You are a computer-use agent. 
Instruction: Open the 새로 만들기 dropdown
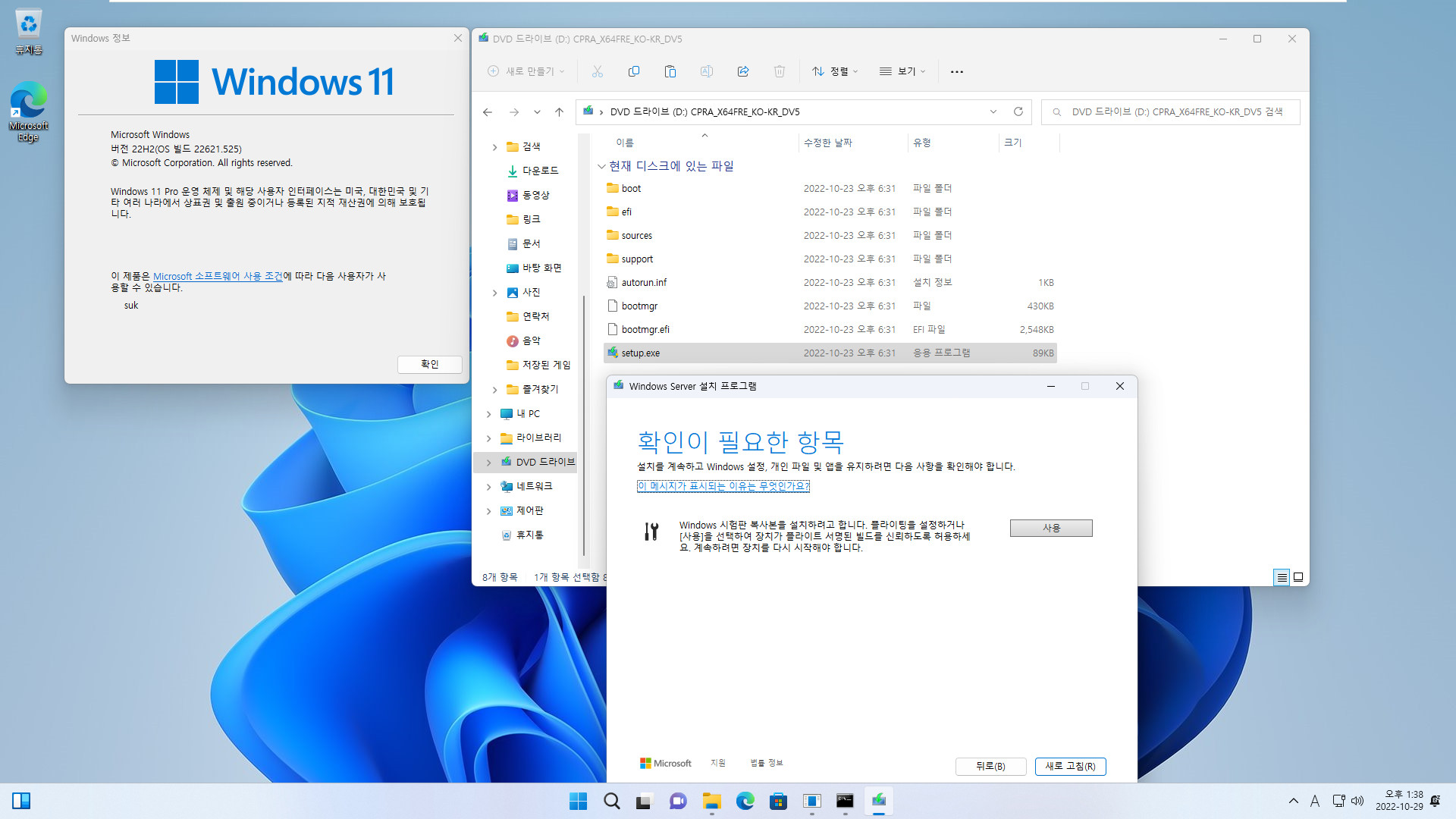click(x=526, y=71)
